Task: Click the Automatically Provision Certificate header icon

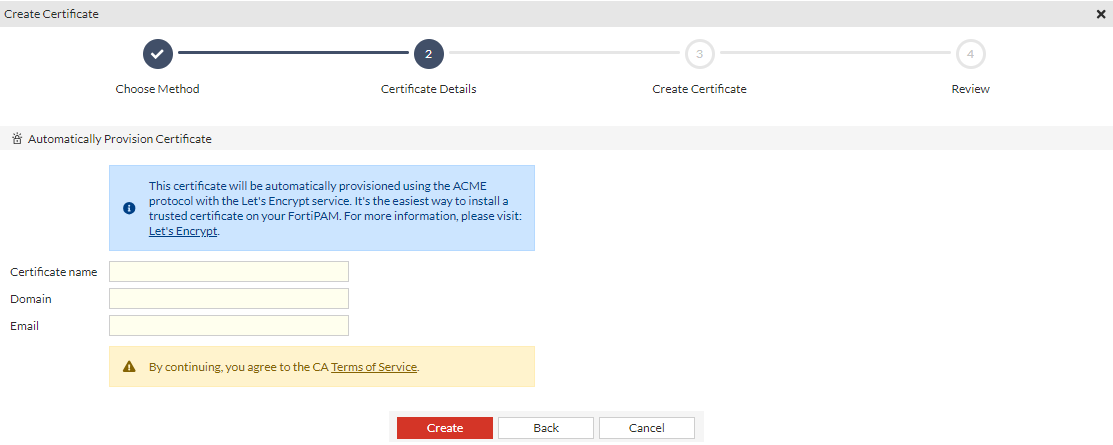Action: tap(18, 138)
